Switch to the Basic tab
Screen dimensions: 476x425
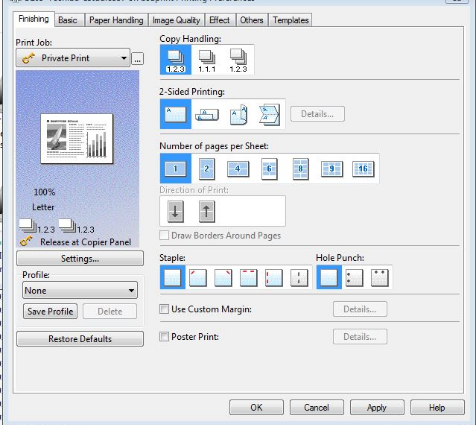pyautogui.click(x=68, y=20)
